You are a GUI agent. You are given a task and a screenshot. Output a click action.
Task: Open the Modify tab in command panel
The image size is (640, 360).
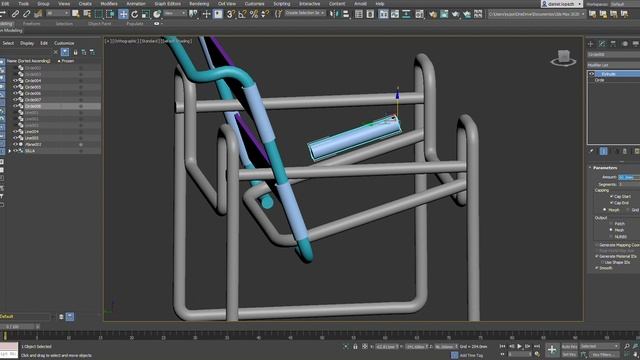(x=602, y=44)
